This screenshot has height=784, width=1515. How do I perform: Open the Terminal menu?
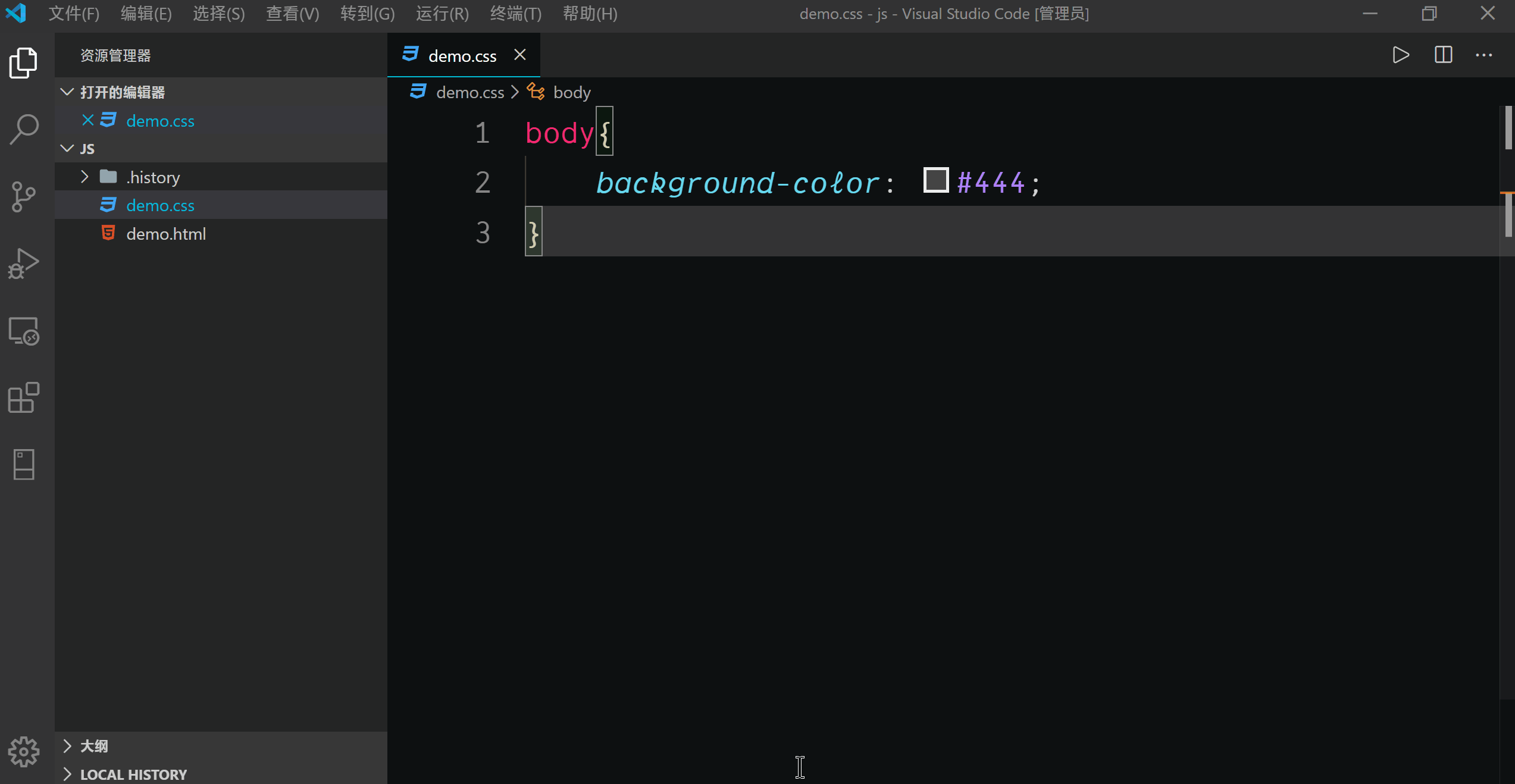click(x=515, y=14)
